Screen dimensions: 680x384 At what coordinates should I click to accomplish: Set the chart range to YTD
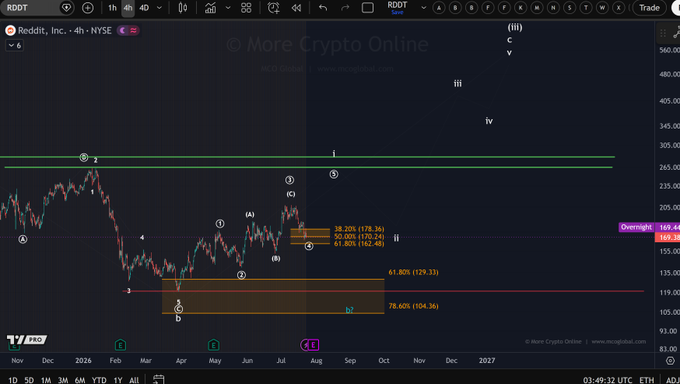tap(99, 380)
